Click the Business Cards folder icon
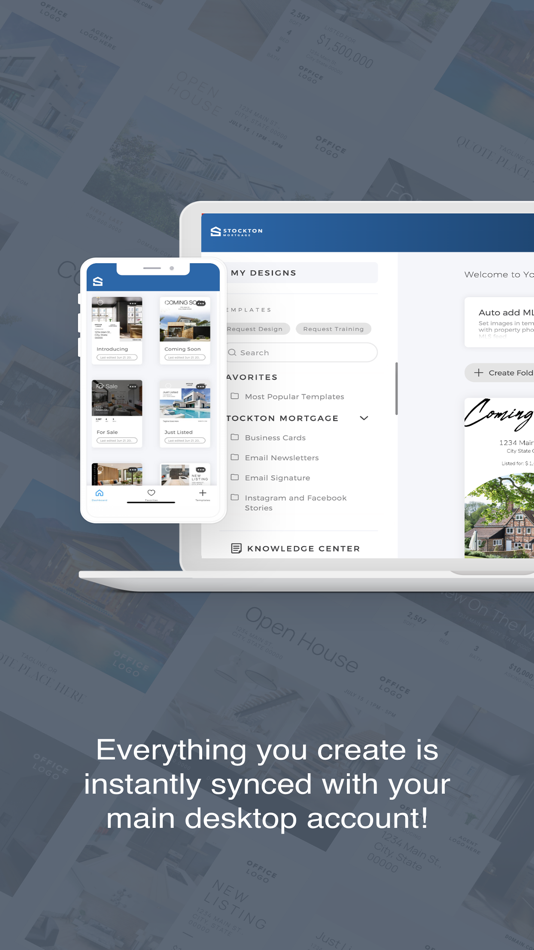The width and height of the screenshot is (534, 950). point(235,437)
